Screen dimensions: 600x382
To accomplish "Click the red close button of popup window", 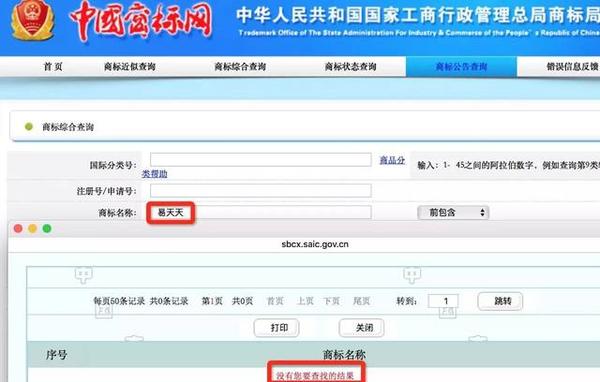I will 18,229.
